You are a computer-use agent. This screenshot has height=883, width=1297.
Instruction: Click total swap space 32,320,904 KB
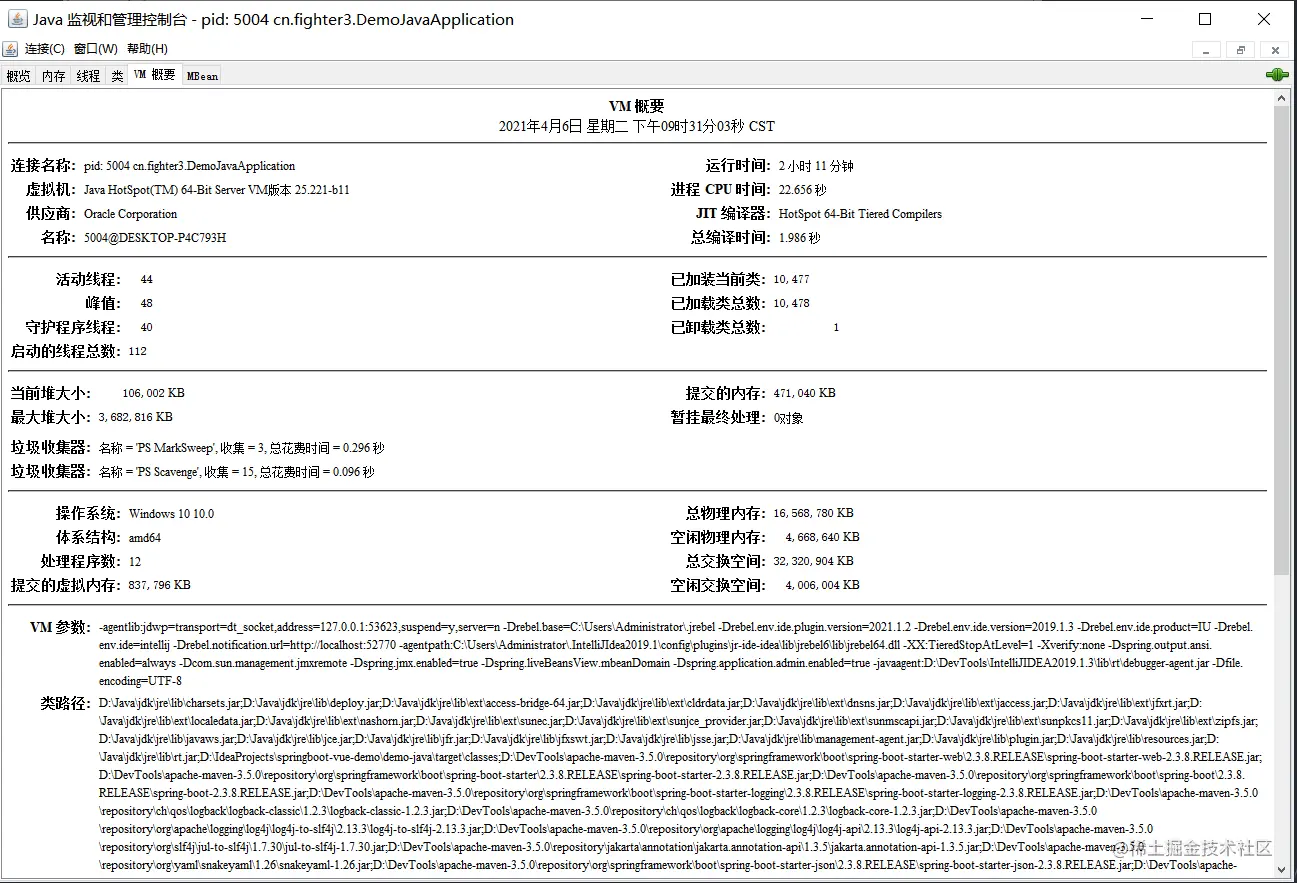(x=813, y=562)
